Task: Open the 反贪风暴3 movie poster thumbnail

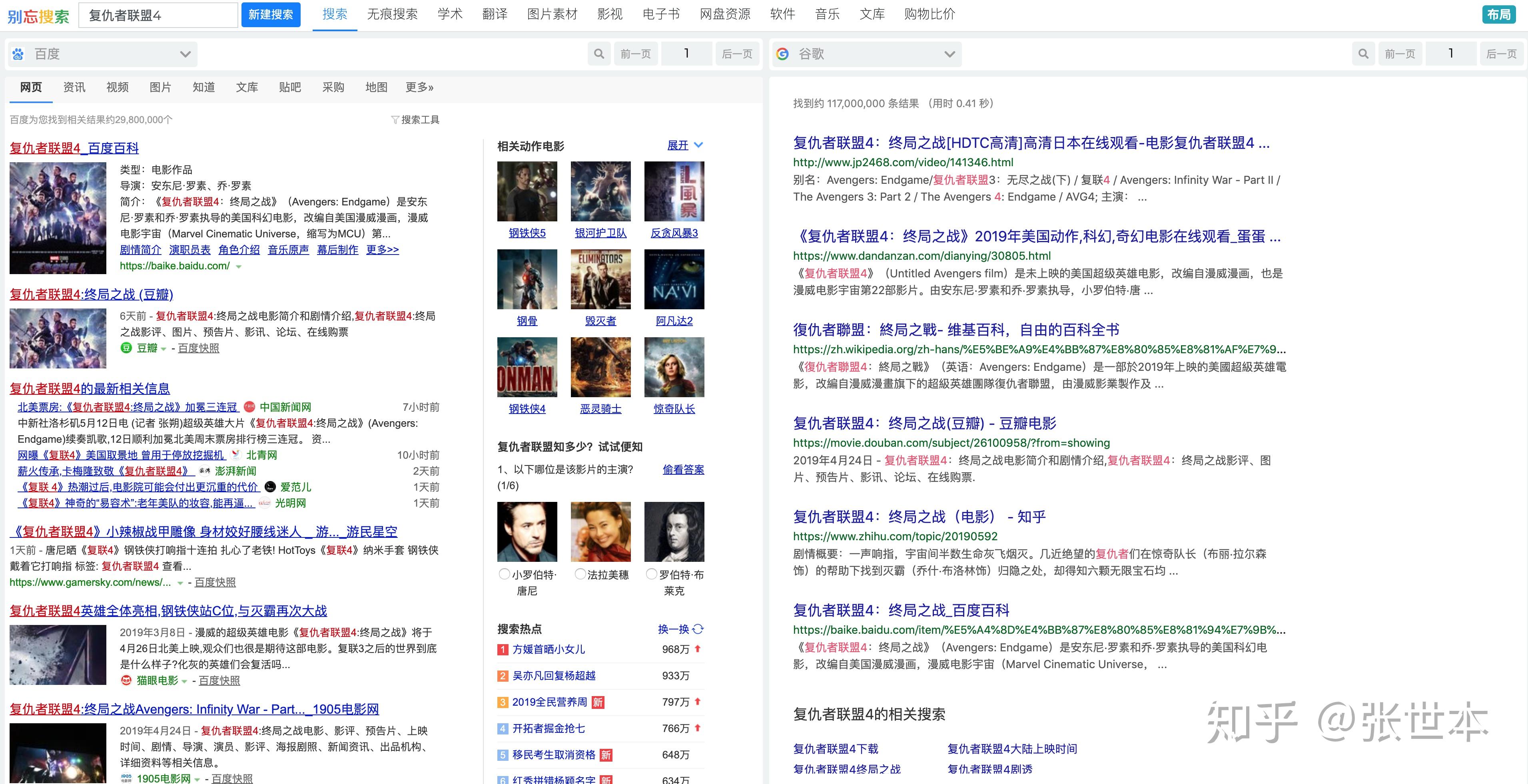Action: 674,191
